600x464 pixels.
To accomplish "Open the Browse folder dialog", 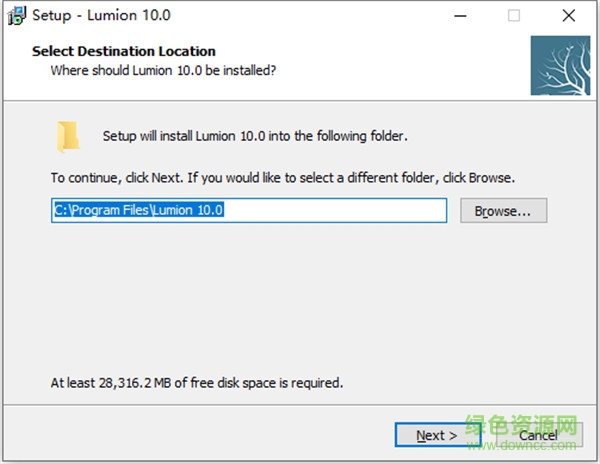I will pos(503,211).
